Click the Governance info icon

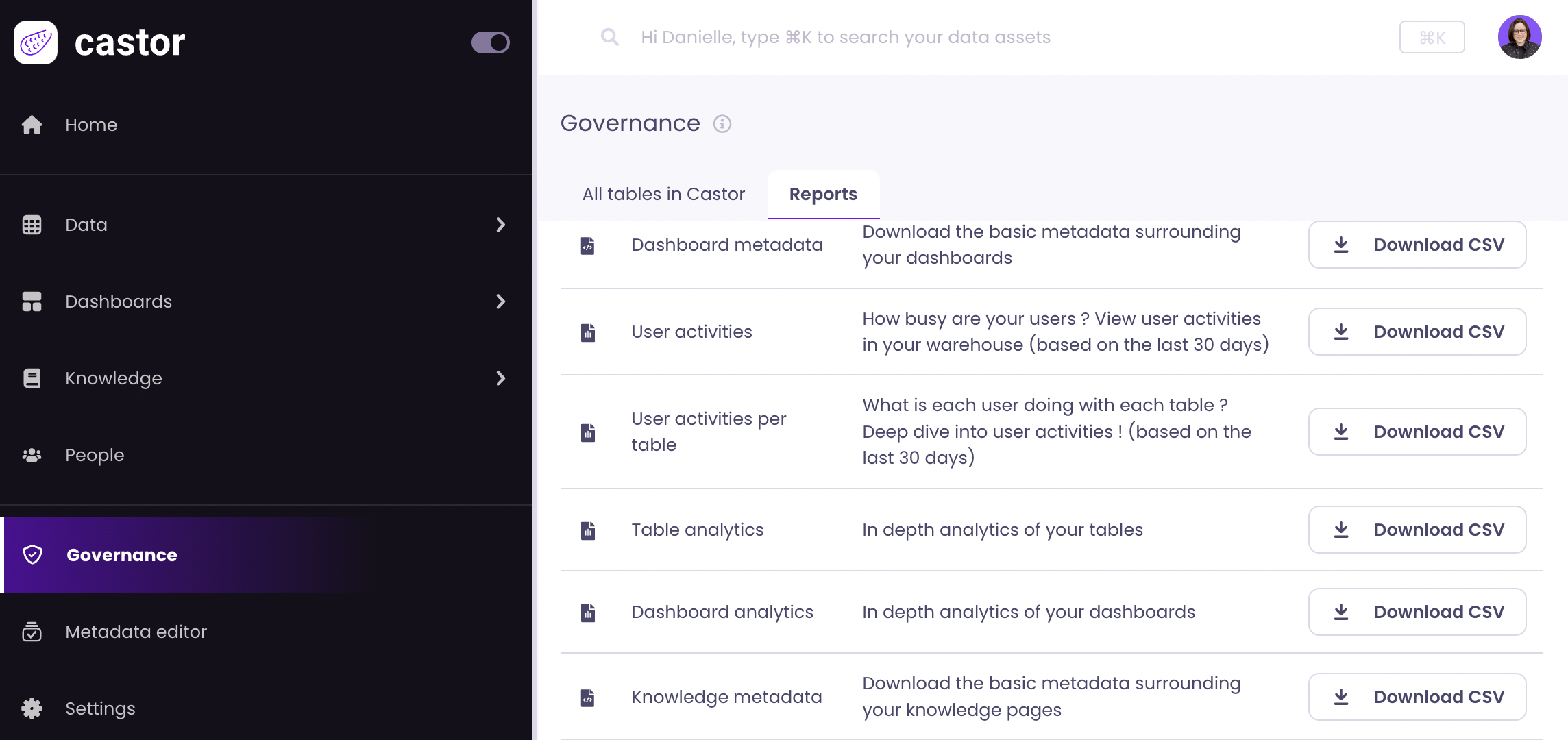click(x=722, y=124)
